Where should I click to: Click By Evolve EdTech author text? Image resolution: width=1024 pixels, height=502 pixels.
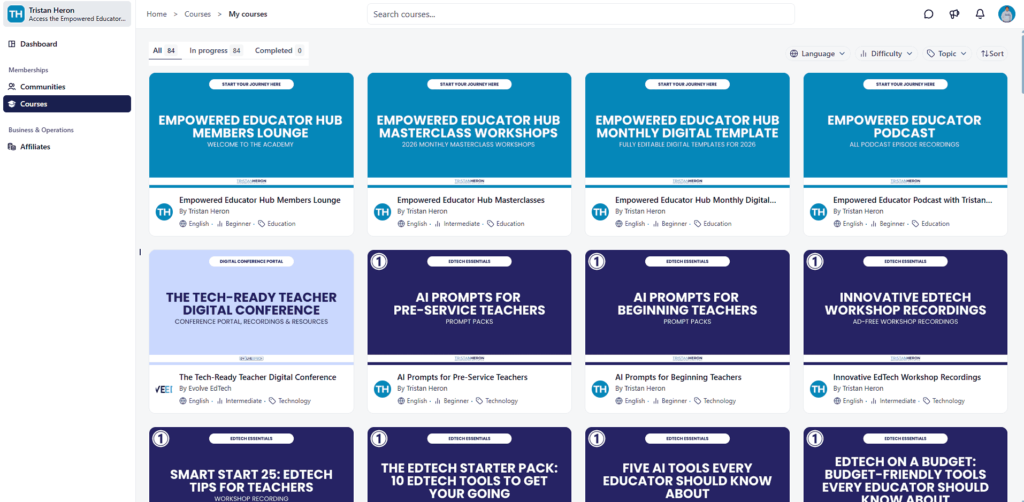[205, 388]
